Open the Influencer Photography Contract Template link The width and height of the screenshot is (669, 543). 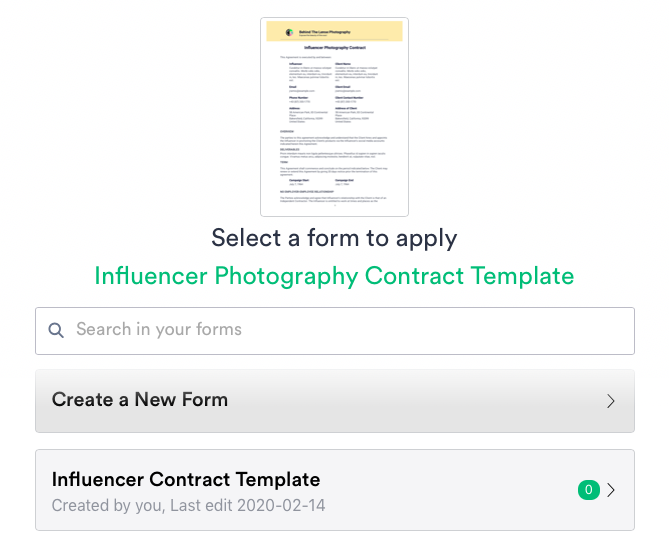pos(334,275)
